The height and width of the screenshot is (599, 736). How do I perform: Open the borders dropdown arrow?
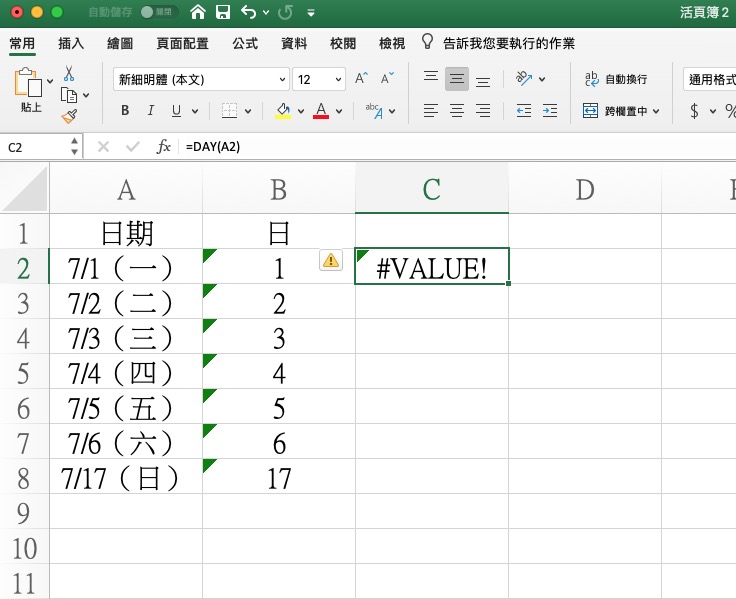(248, 111)
